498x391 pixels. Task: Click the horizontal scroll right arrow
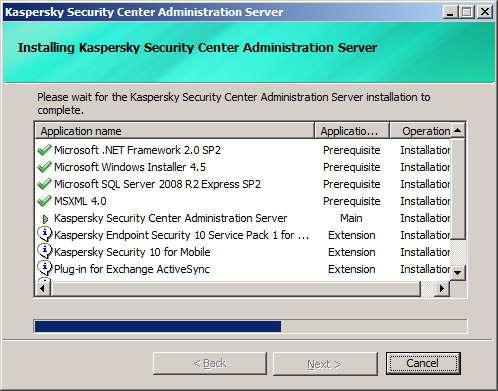tap(442, 289)
